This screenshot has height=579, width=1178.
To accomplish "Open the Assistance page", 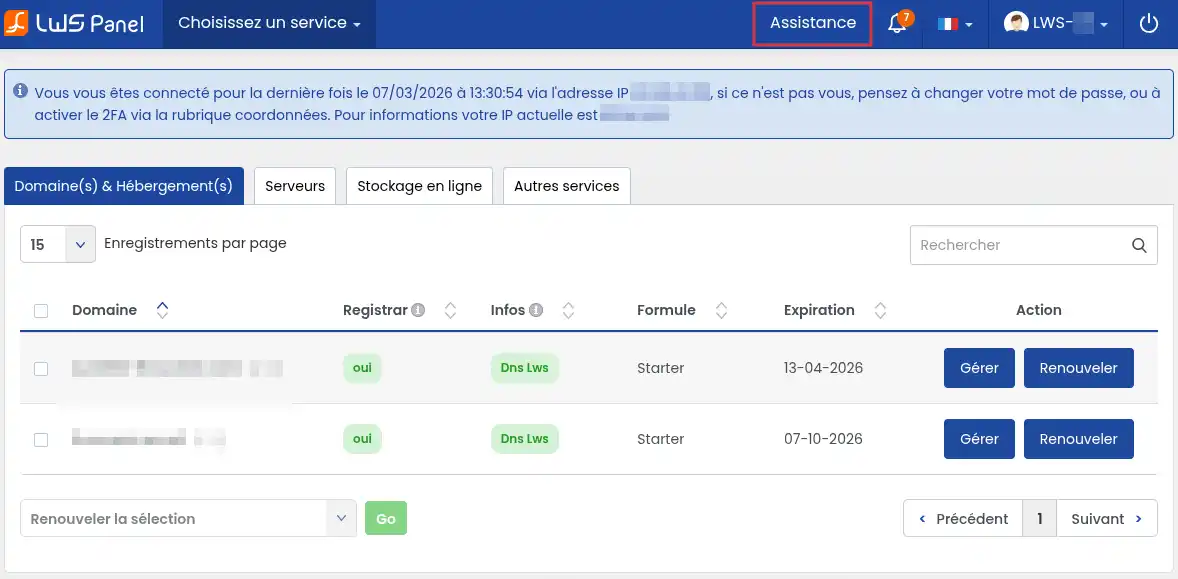I will click(811, 24).
